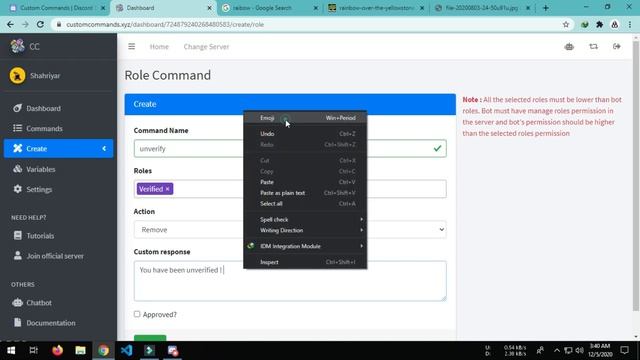Open a new browser tab
Viewport: 640px width, 360px height.
click(x=546, y=8)
